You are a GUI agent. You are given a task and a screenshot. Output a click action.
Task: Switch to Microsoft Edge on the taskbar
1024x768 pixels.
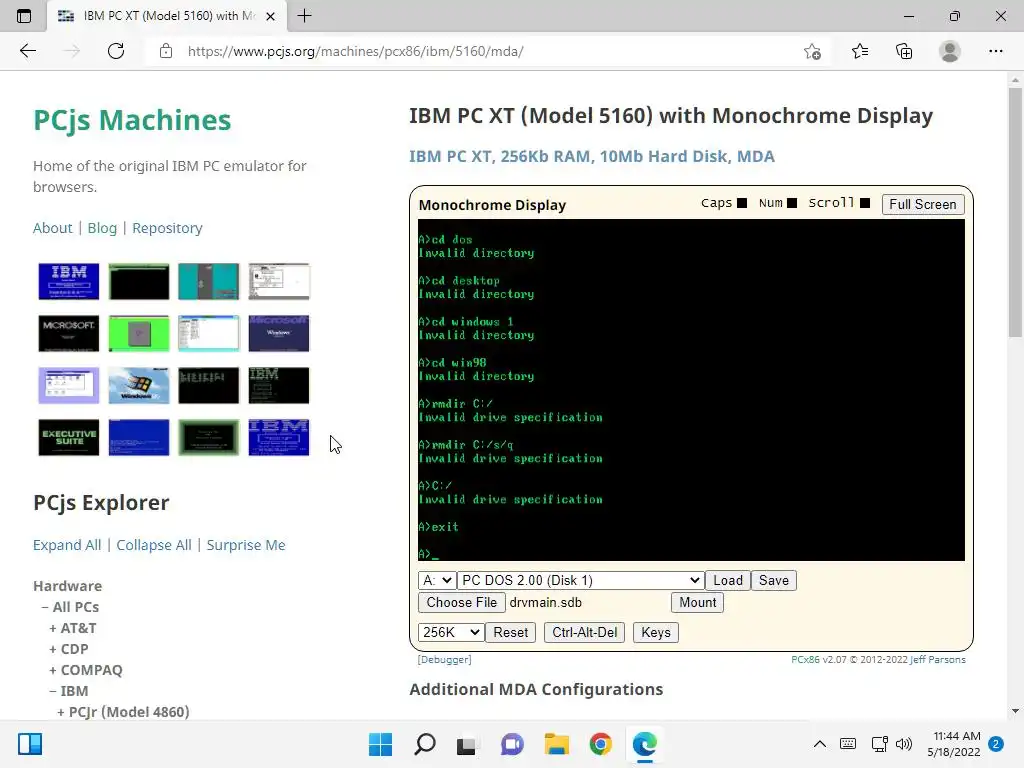click(645, 744)
